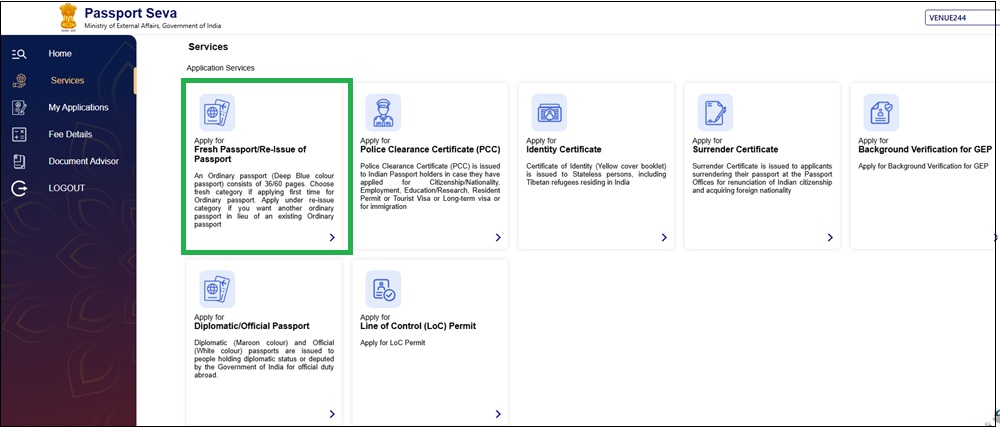Image resolution: width=1000 pixels, height=427 pixels.
Task: Open Fresh Passport/Re-Issue of Passport title
Action: click(250, 154)
